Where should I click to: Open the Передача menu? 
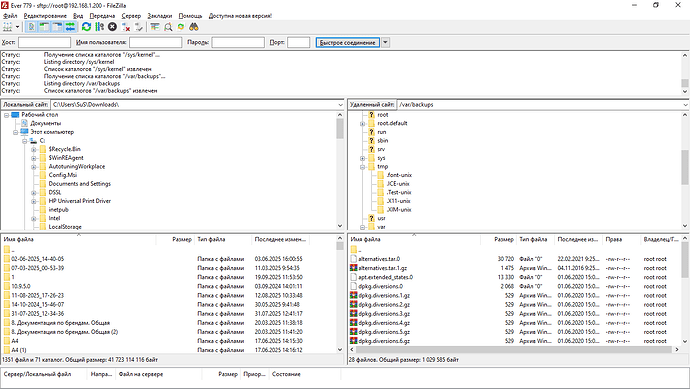102,16
